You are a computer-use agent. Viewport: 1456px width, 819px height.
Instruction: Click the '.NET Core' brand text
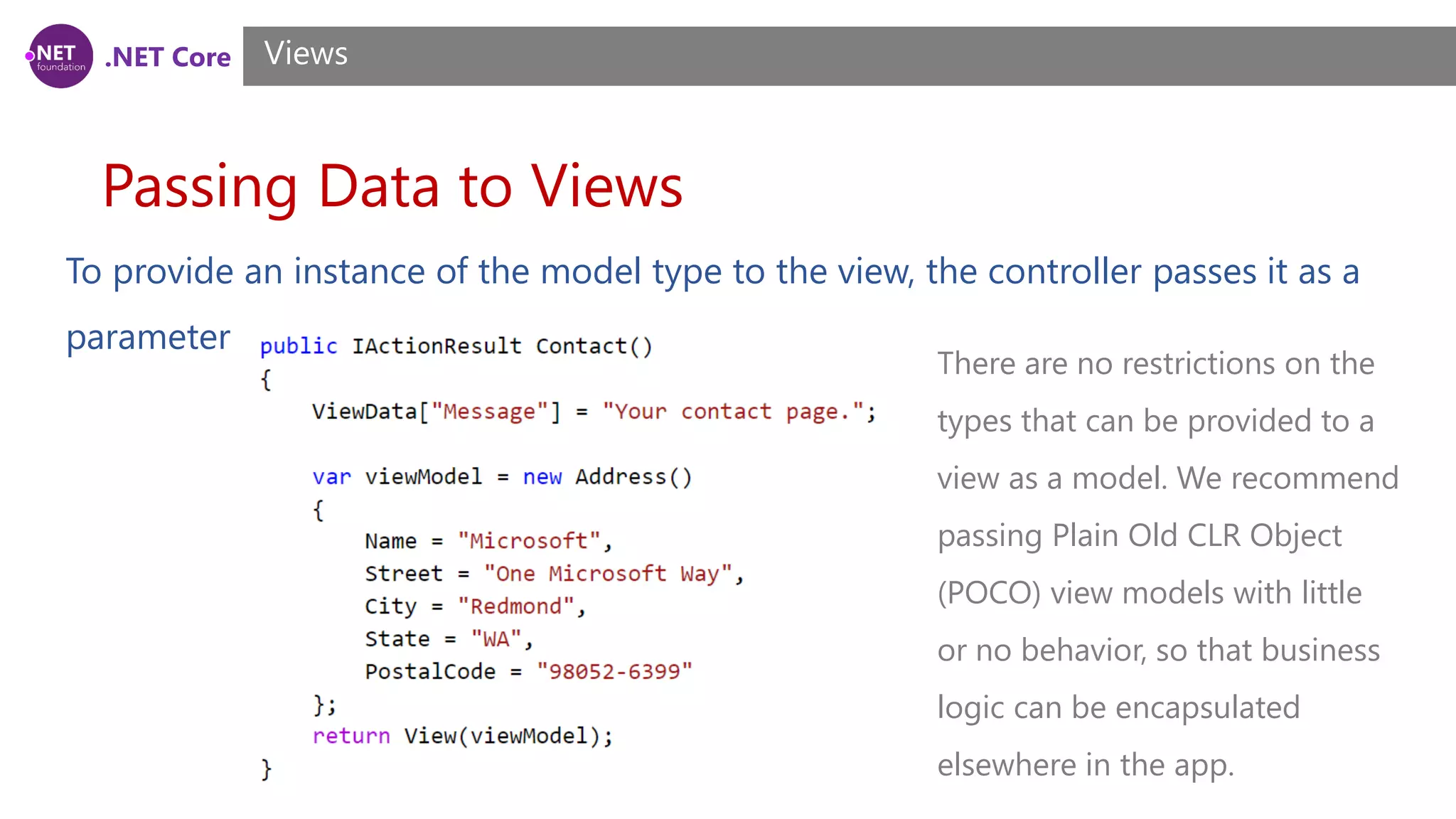click(x=168, y=58)
